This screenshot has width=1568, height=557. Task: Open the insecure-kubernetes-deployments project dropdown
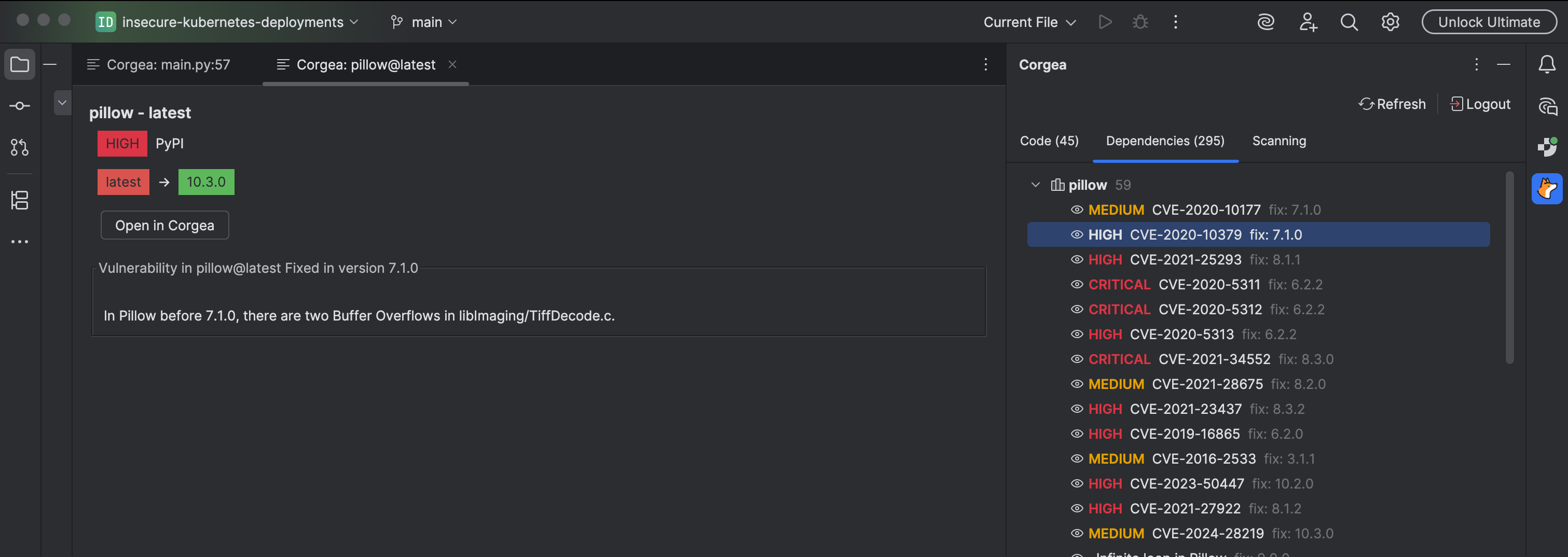pos(240,22)
